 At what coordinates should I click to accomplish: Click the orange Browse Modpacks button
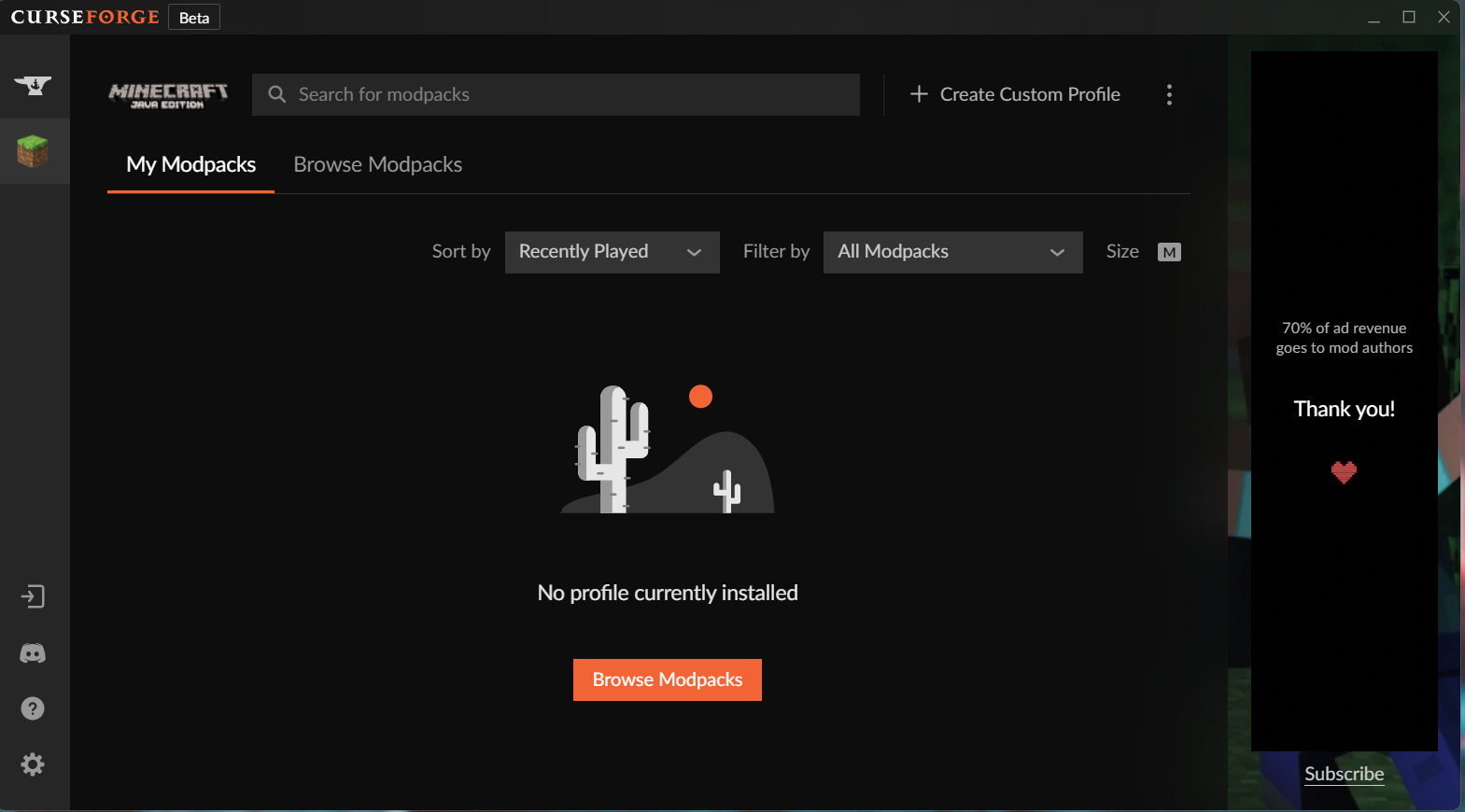point(668,679)
